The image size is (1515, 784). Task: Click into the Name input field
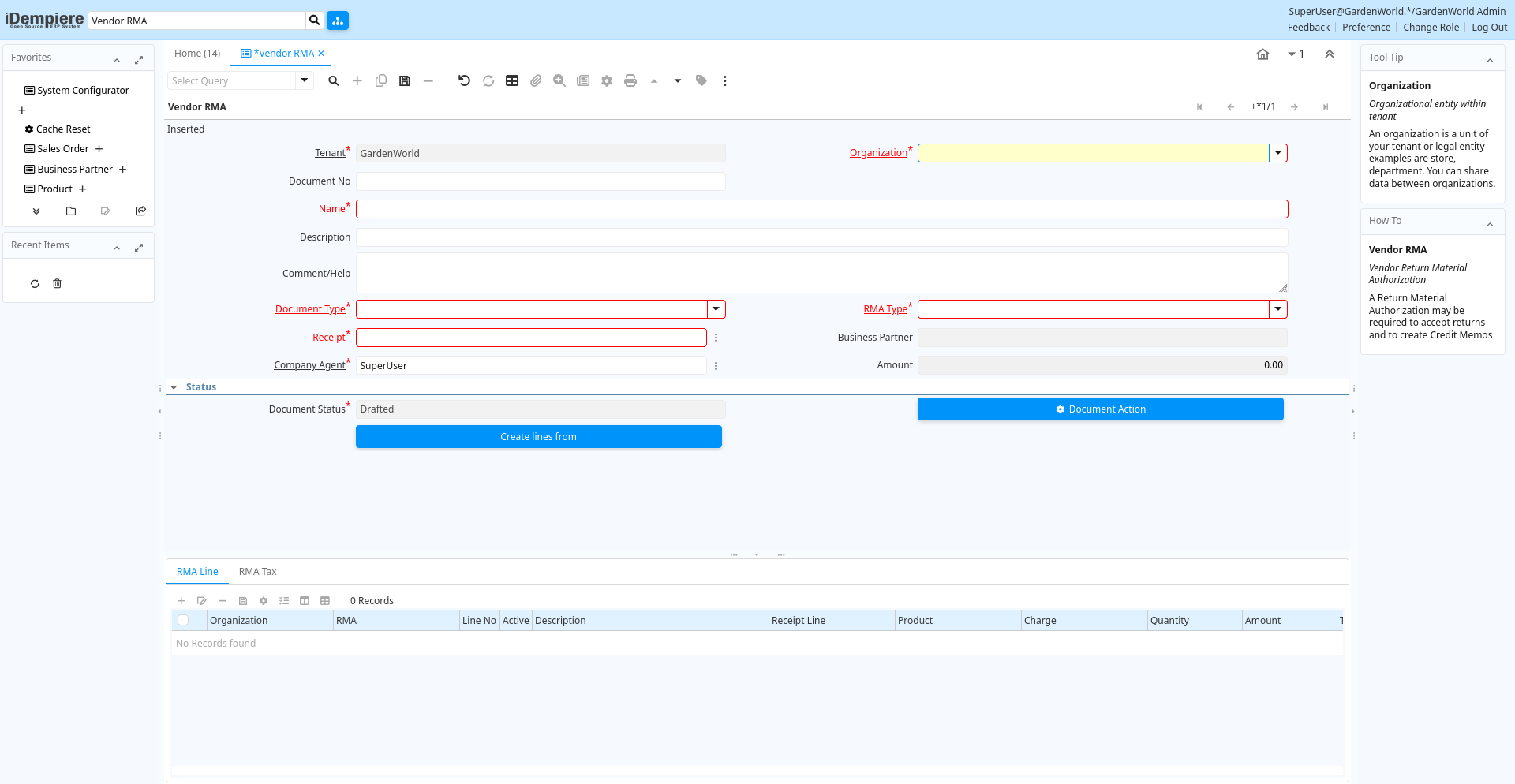tap(821, 209)
